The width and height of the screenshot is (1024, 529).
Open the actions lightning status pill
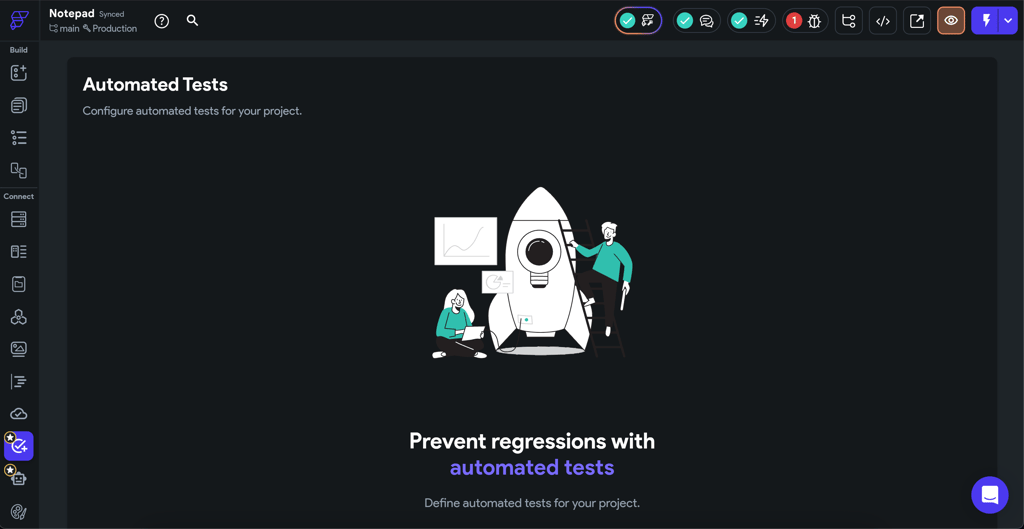pyautogui.click(x=752, y=21)
